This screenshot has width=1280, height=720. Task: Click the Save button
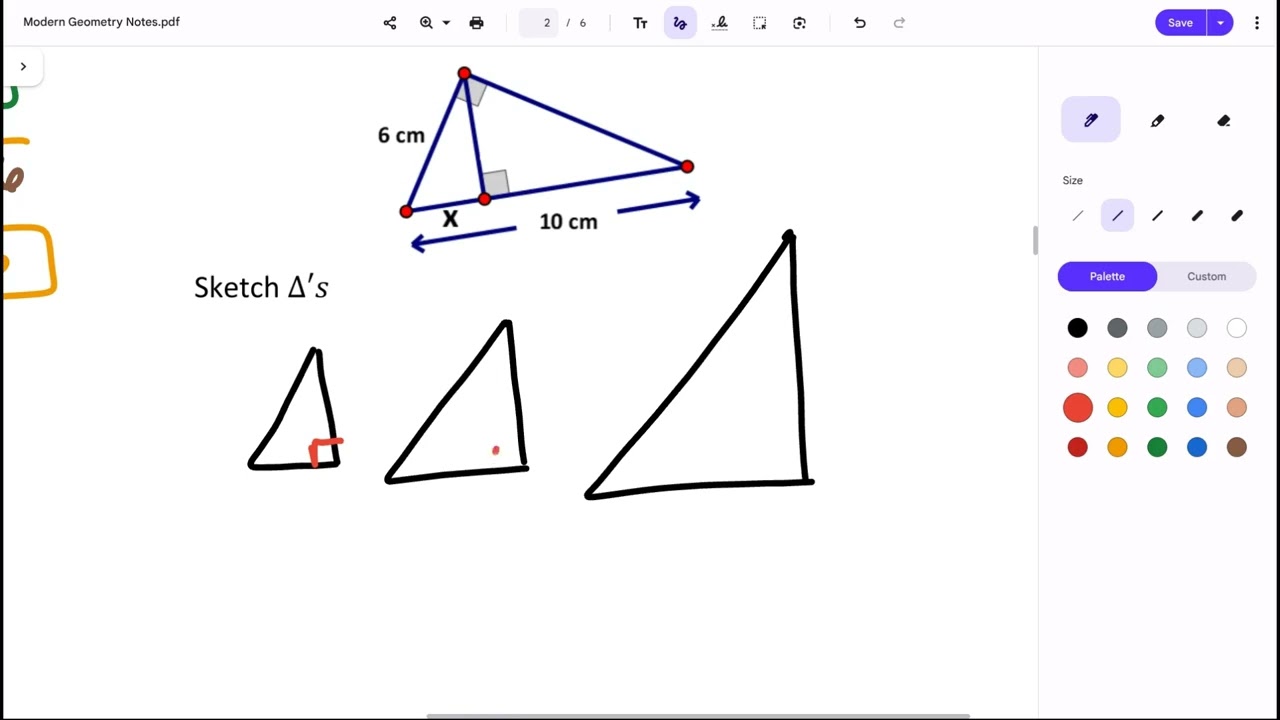click(1180, 23)
